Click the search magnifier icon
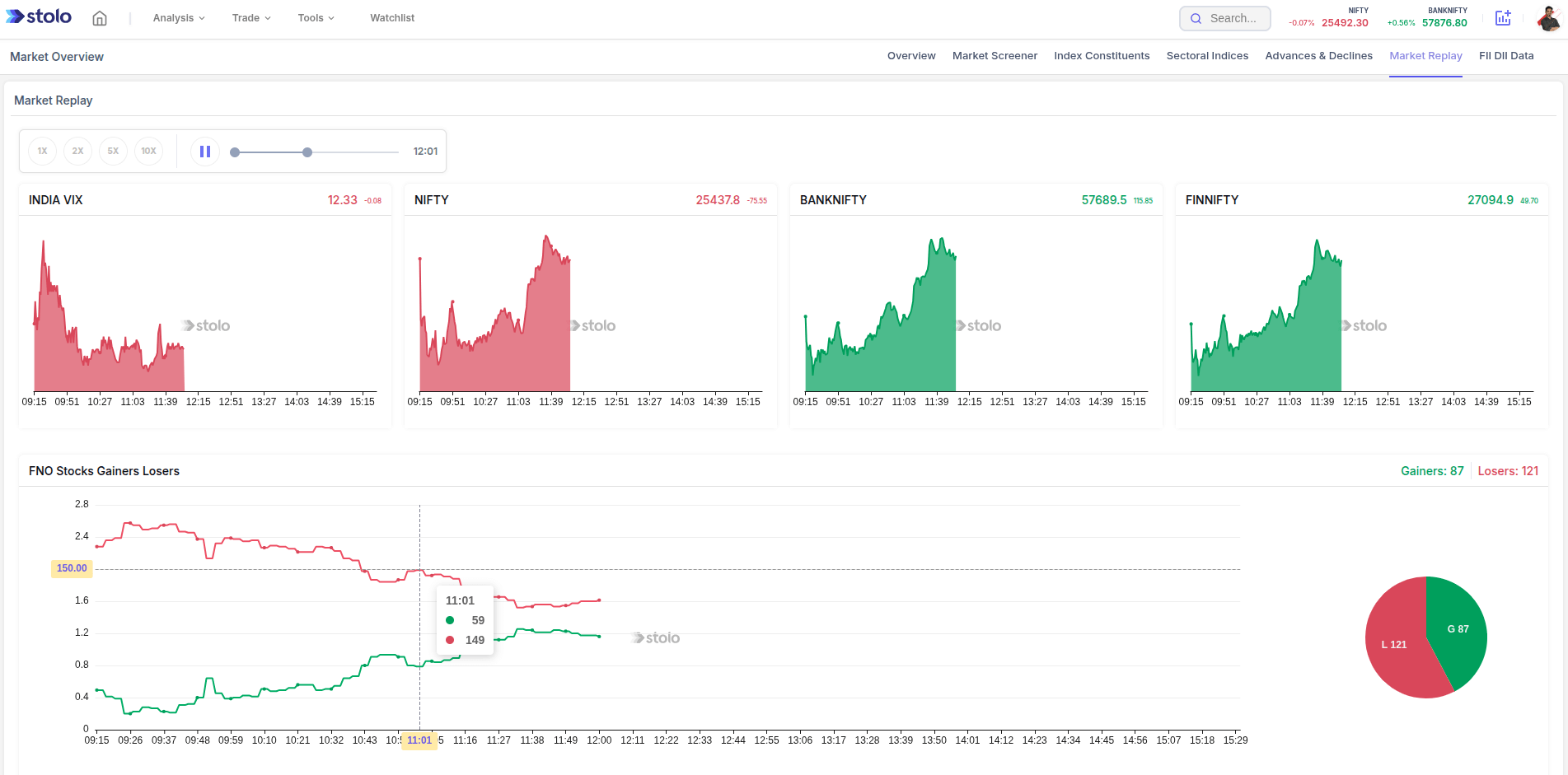The image size is (1568, 775). pos(1196,17)
